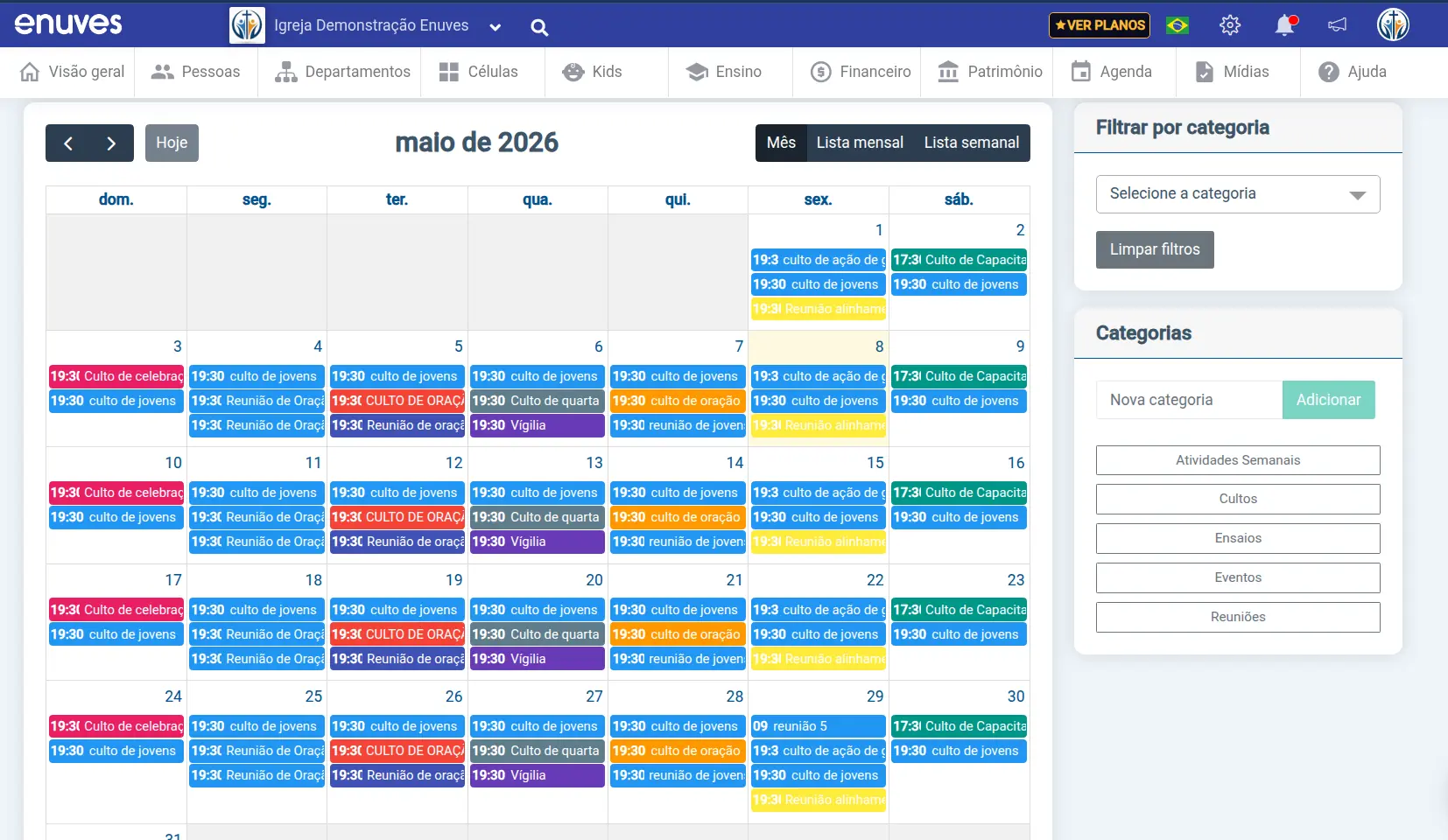Select the Reuniões category
Image resolution: width=1448 pixels, height=840 pixels.
1238,617
